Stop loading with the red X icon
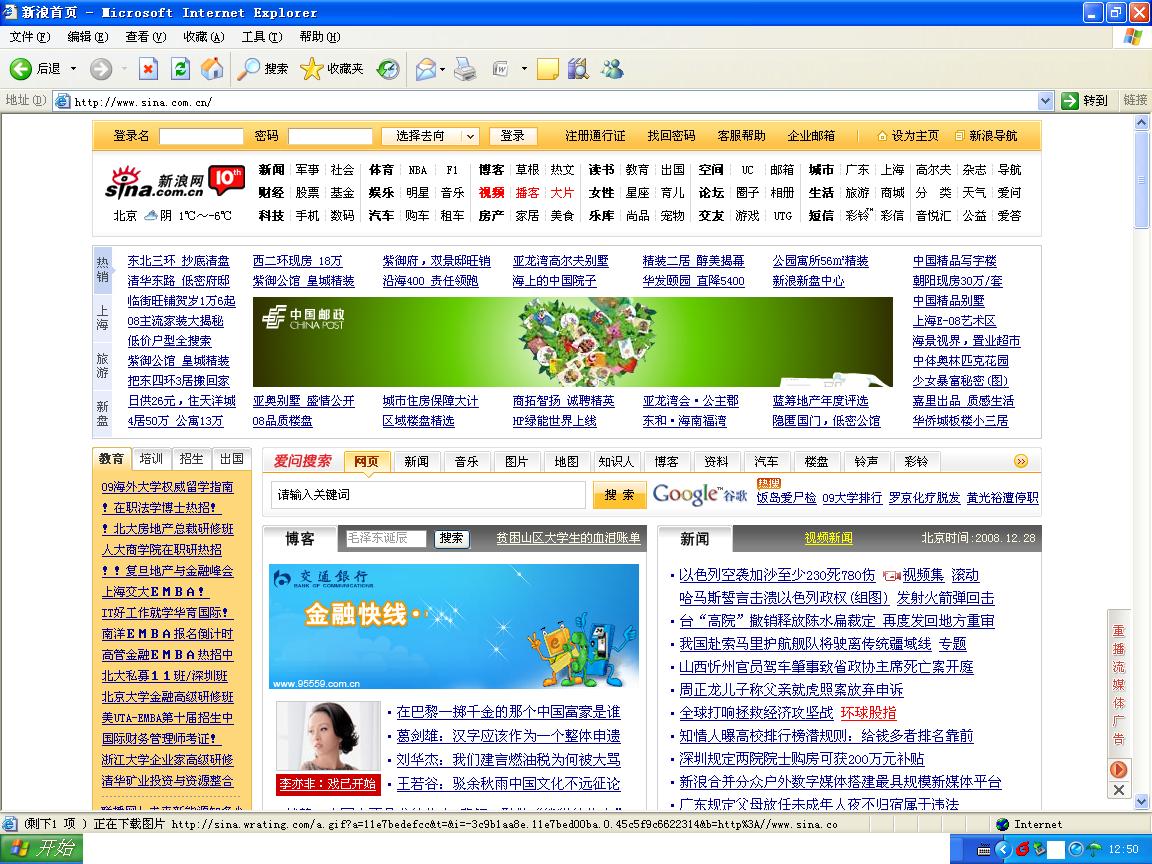Viewport: 1152px width, 864px height. click(x=148, y=69)
